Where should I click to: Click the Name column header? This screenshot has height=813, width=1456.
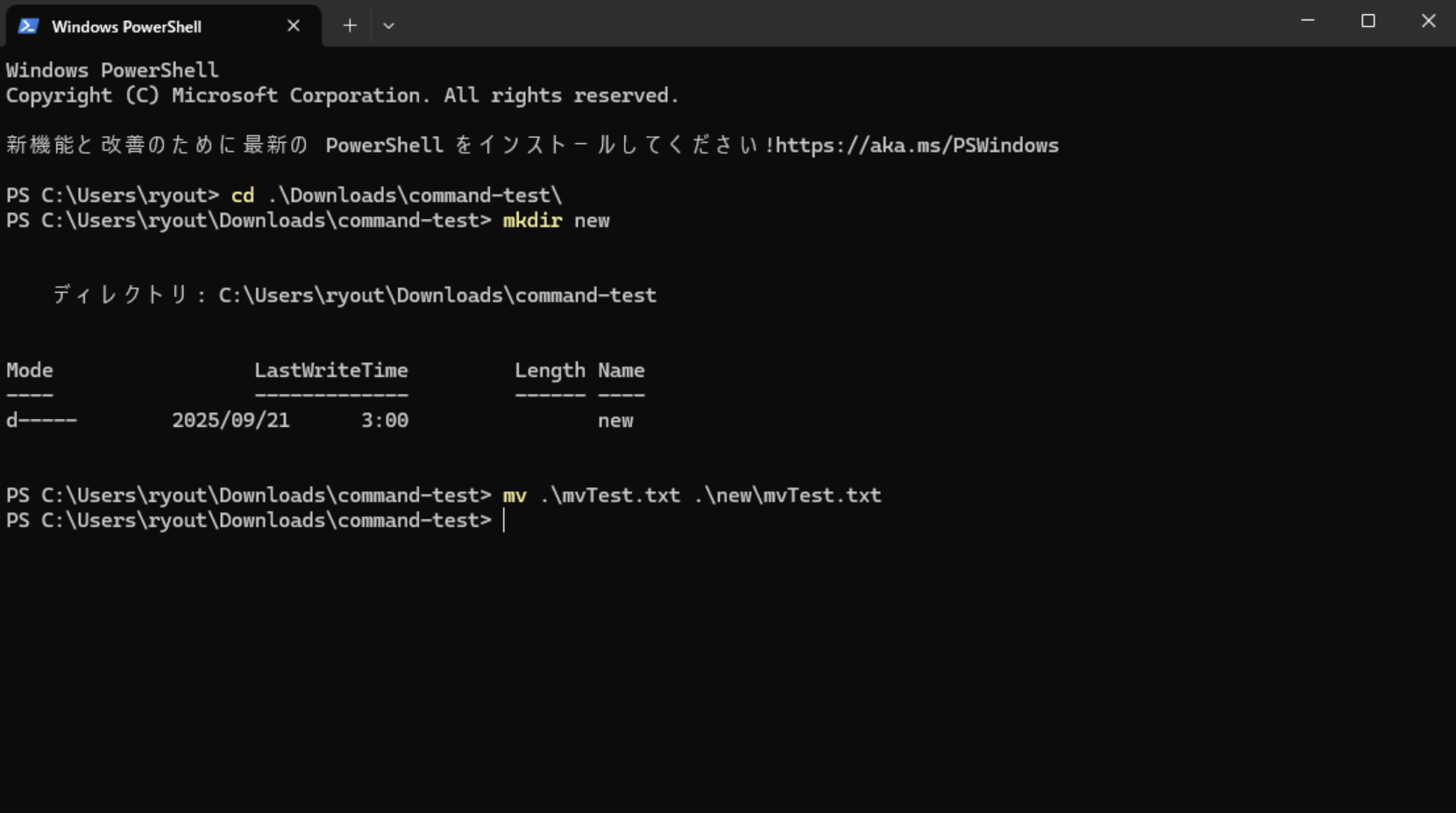pos(621,371)
